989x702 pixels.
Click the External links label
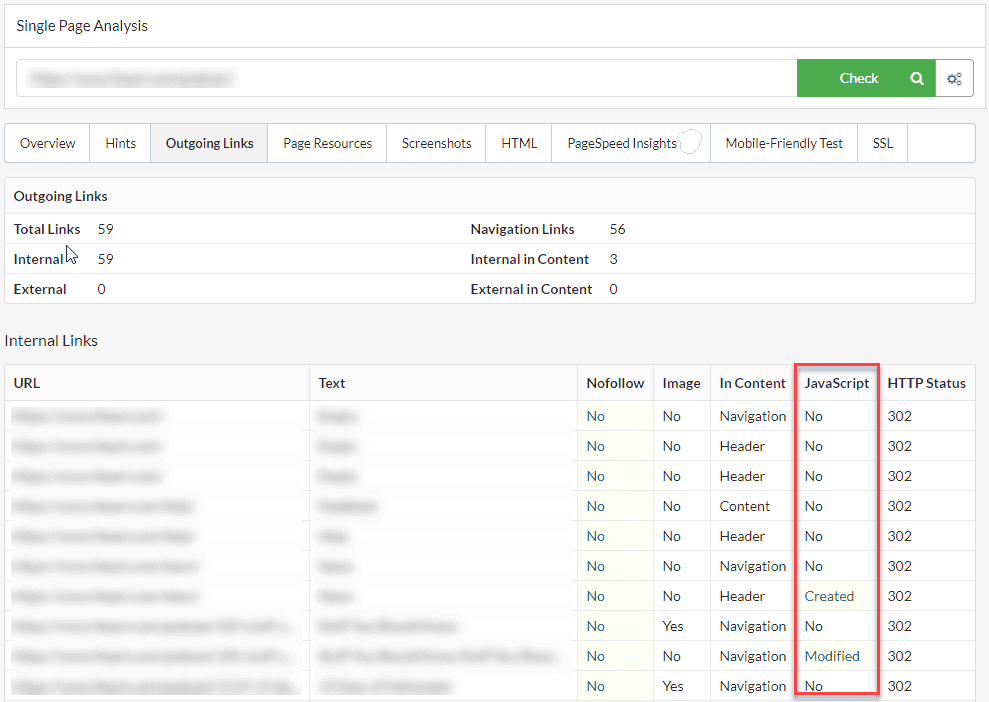pos(40,289)
